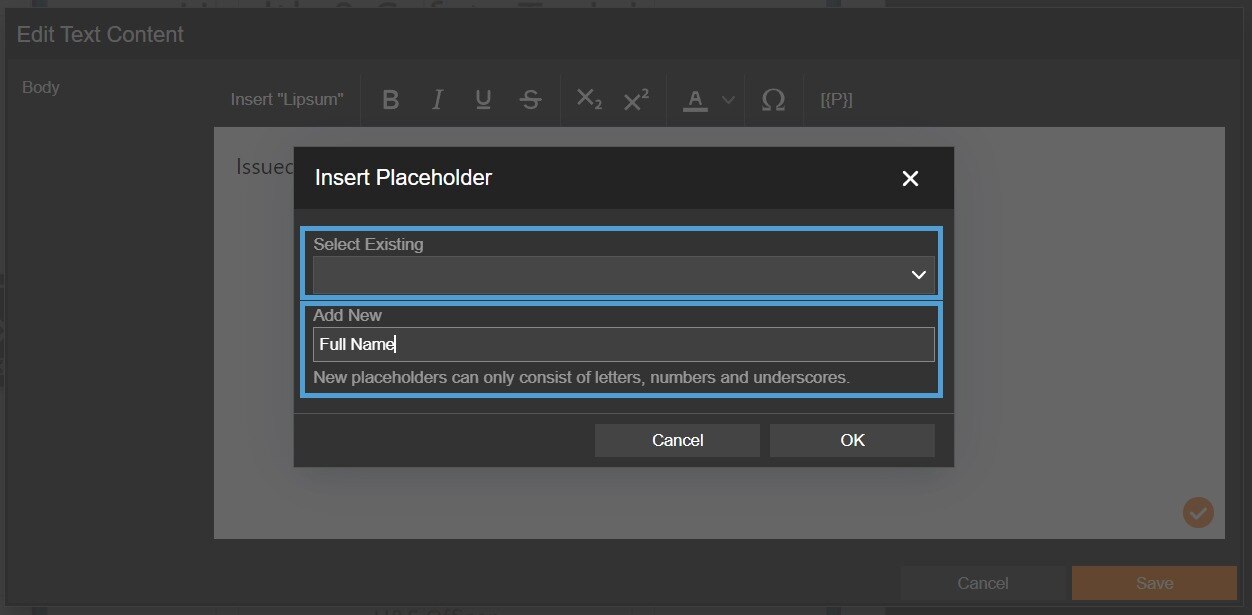Select the subscript tool

click(x=589, y=100)
